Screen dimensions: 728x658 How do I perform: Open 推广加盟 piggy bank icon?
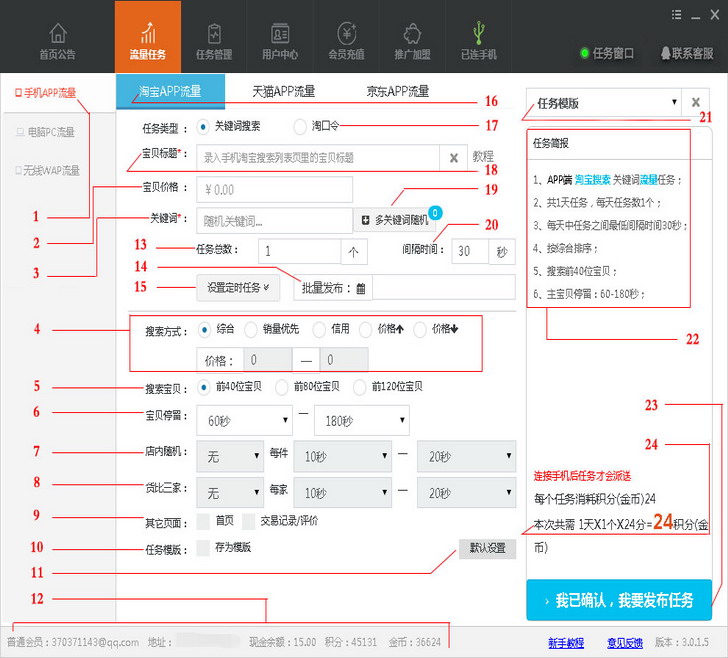coord(412,33)
